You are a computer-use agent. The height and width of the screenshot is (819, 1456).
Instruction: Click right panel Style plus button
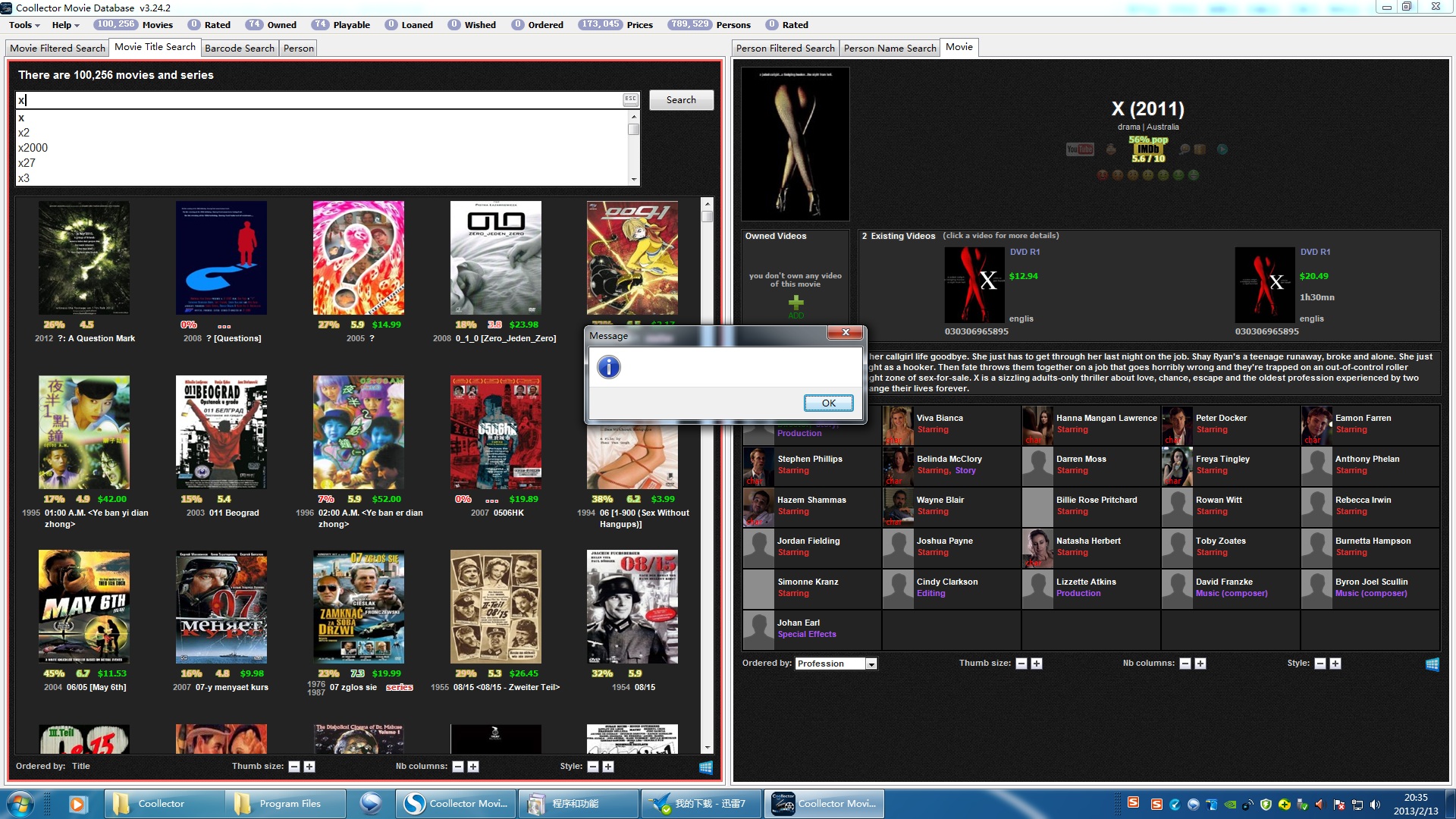1335,664
